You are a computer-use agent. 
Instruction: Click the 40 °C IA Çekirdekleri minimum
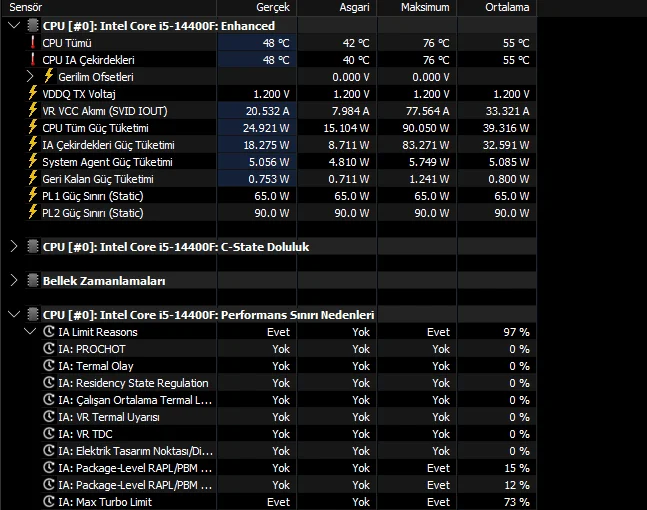pos(356,60)
